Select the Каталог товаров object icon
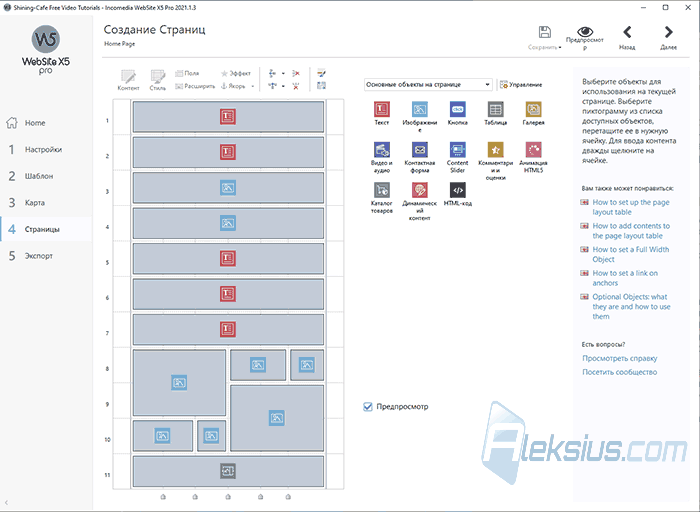Screen dimensions: 700x512 coord(381,190)
